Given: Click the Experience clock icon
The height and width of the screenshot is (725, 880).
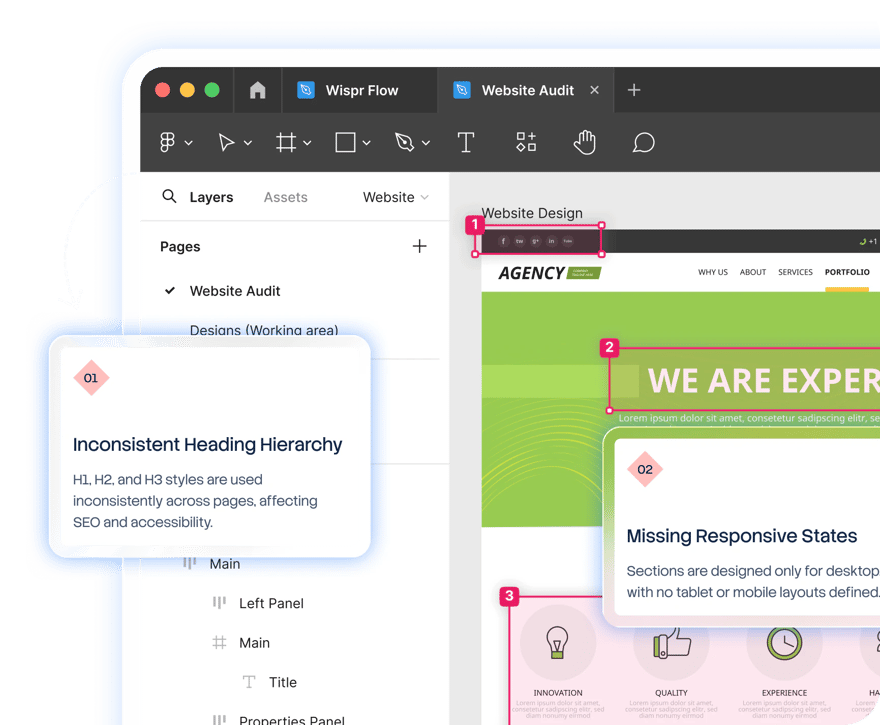Looking at the screenshot, I should click(x=785, y=643).
